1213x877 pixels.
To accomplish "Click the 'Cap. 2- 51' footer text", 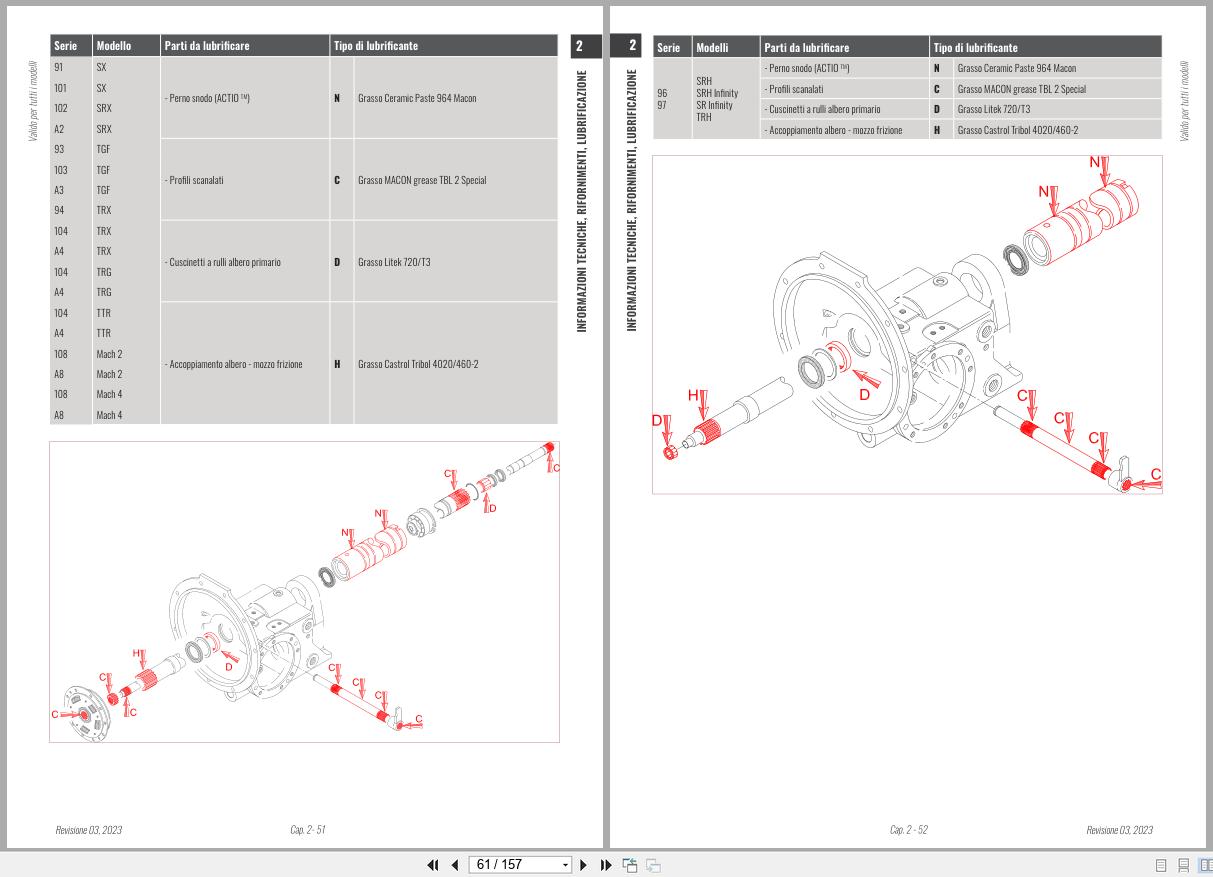I will 308,829.
